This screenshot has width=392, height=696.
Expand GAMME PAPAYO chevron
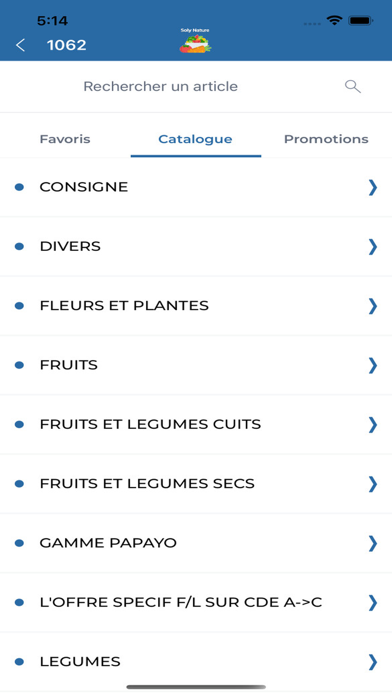point(372,543)
